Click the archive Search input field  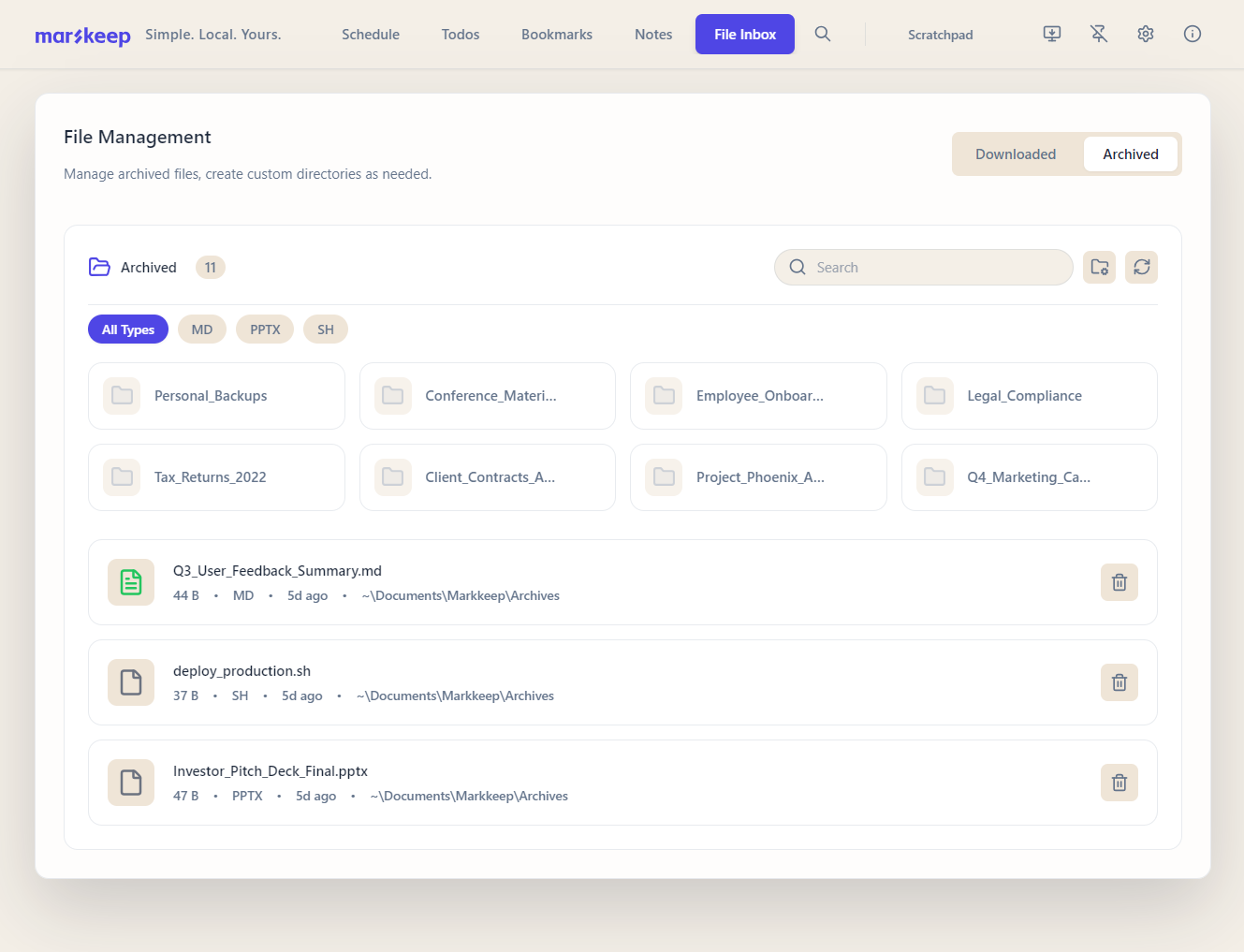[924, 268]
